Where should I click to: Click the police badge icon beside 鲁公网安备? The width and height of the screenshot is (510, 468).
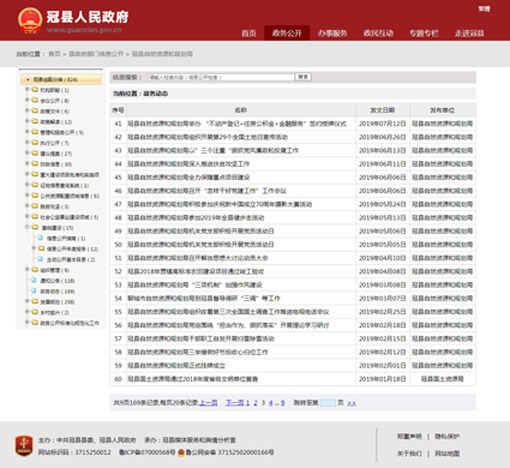tap(181, 453)
